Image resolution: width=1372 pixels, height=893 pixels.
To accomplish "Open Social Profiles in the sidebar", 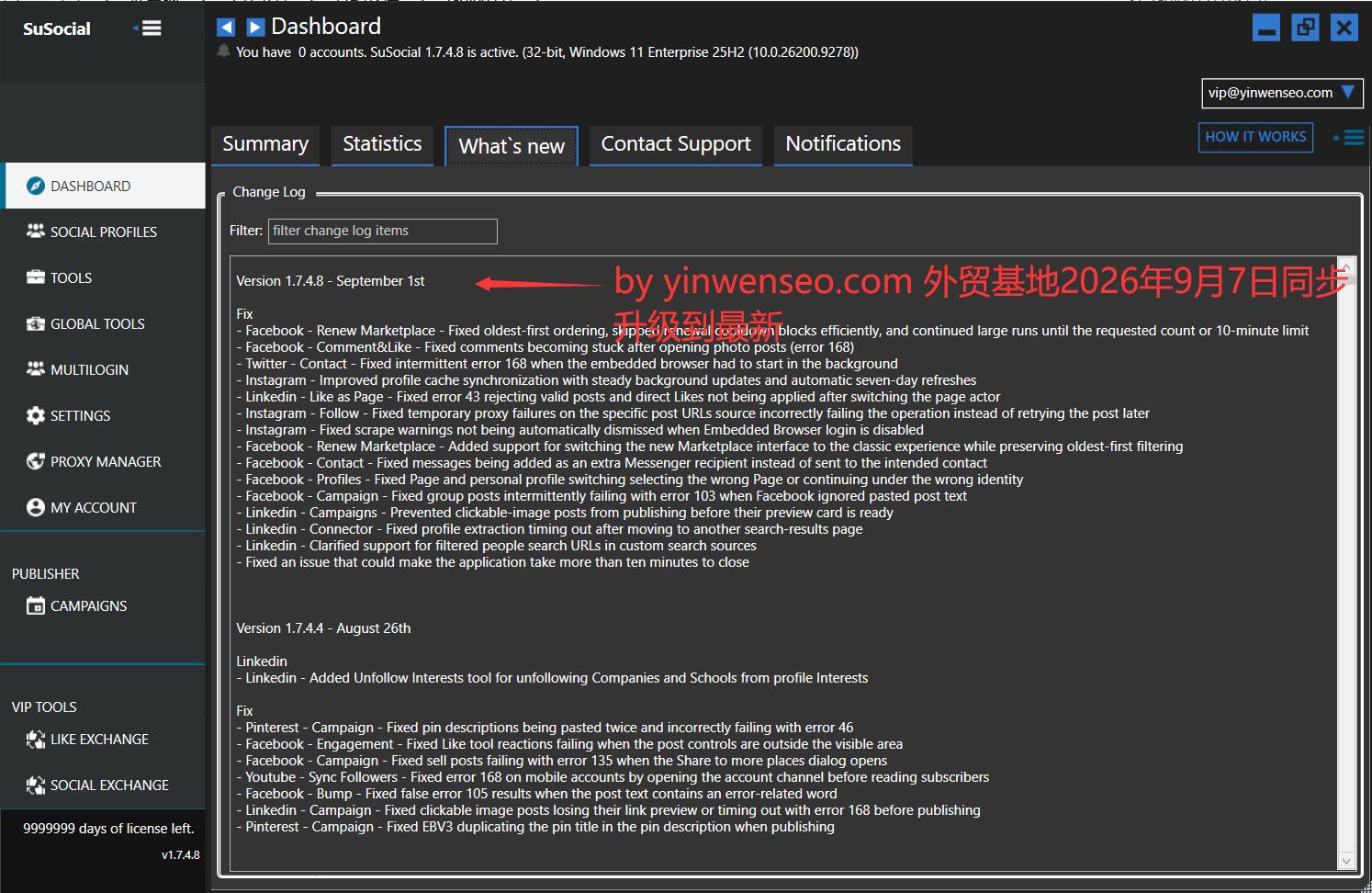I will pyautogui.click(x=104, y=232).
